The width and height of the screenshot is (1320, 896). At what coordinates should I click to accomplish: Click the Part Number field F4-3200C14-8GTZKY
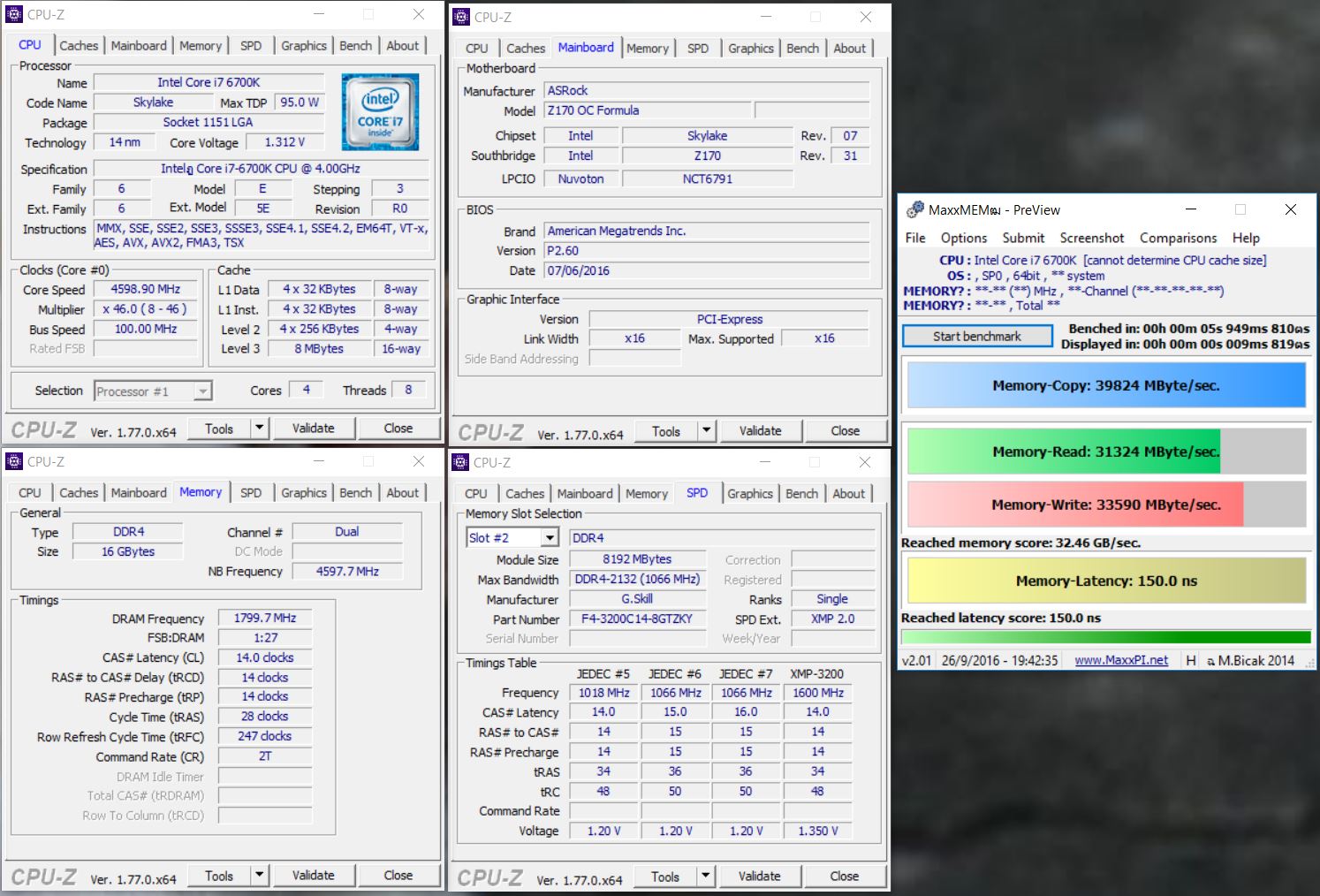pos(638,619)
